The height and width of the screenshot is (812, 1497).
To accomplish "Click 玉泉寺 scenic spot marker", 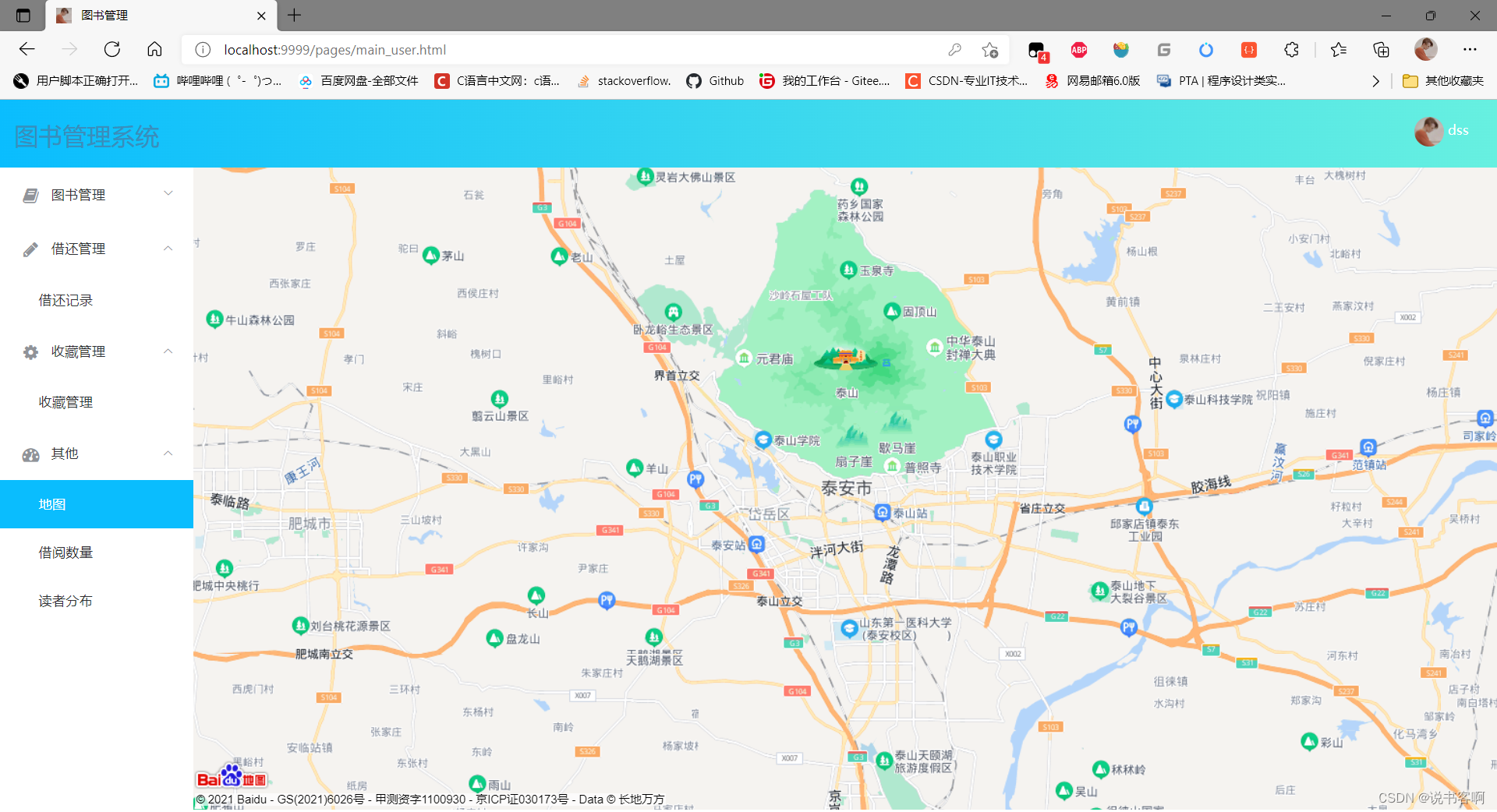I will pos(848,270).
